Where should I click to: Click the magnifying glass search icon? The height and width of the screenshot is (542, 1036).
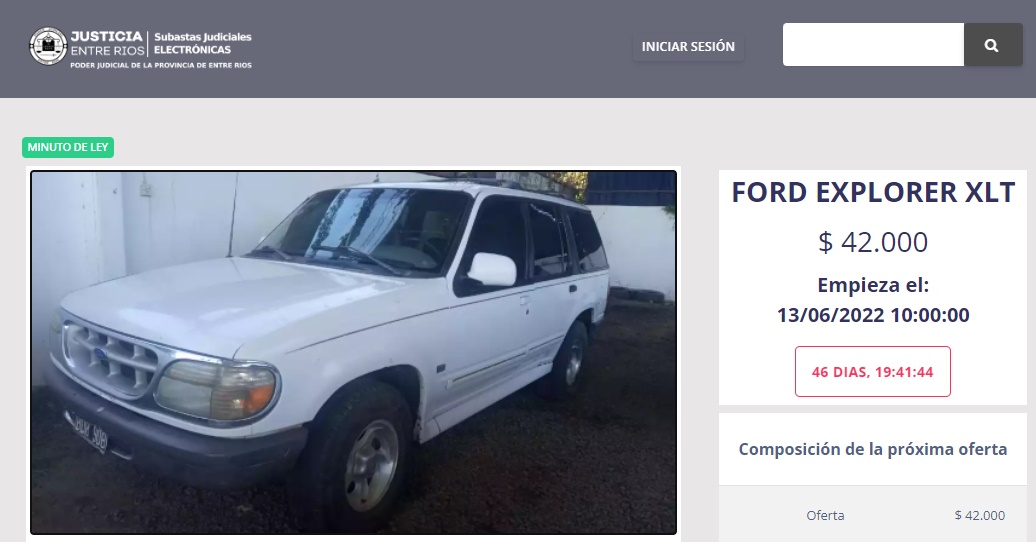coord(992,45)
